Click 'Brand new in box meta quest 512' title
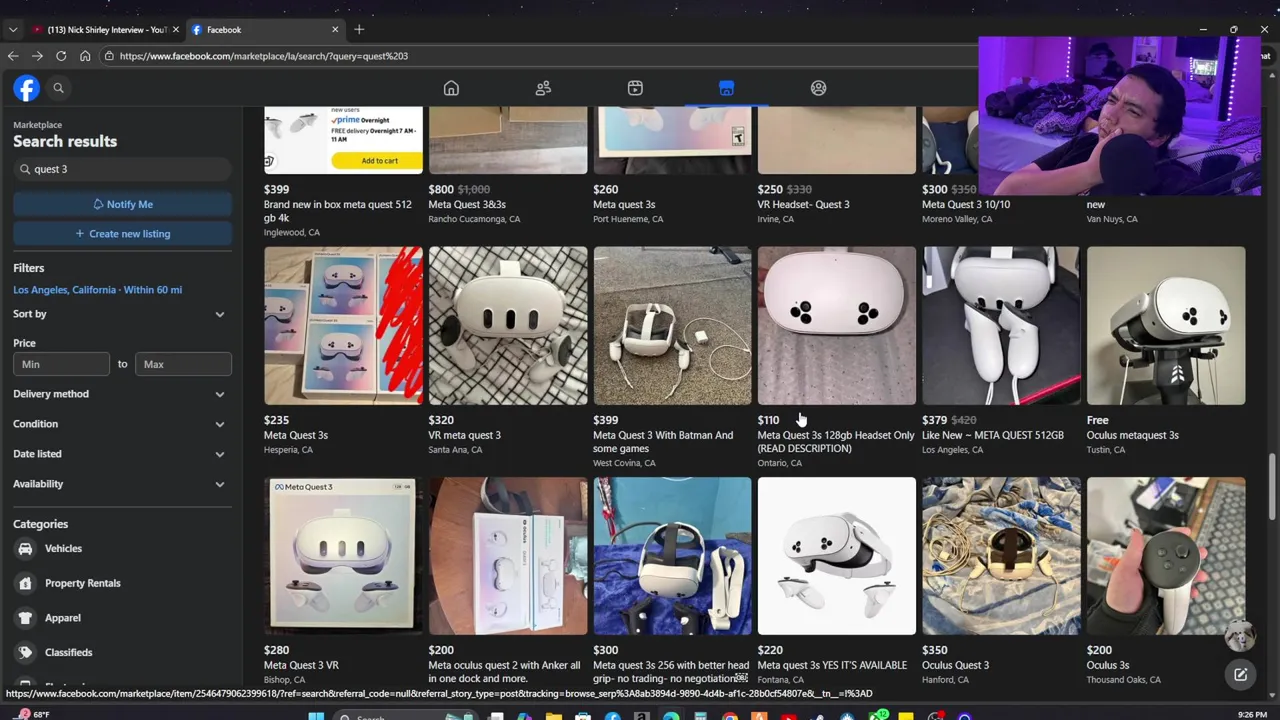The width and height of the screenshot is (1280, 720). (x=337, y=211)
